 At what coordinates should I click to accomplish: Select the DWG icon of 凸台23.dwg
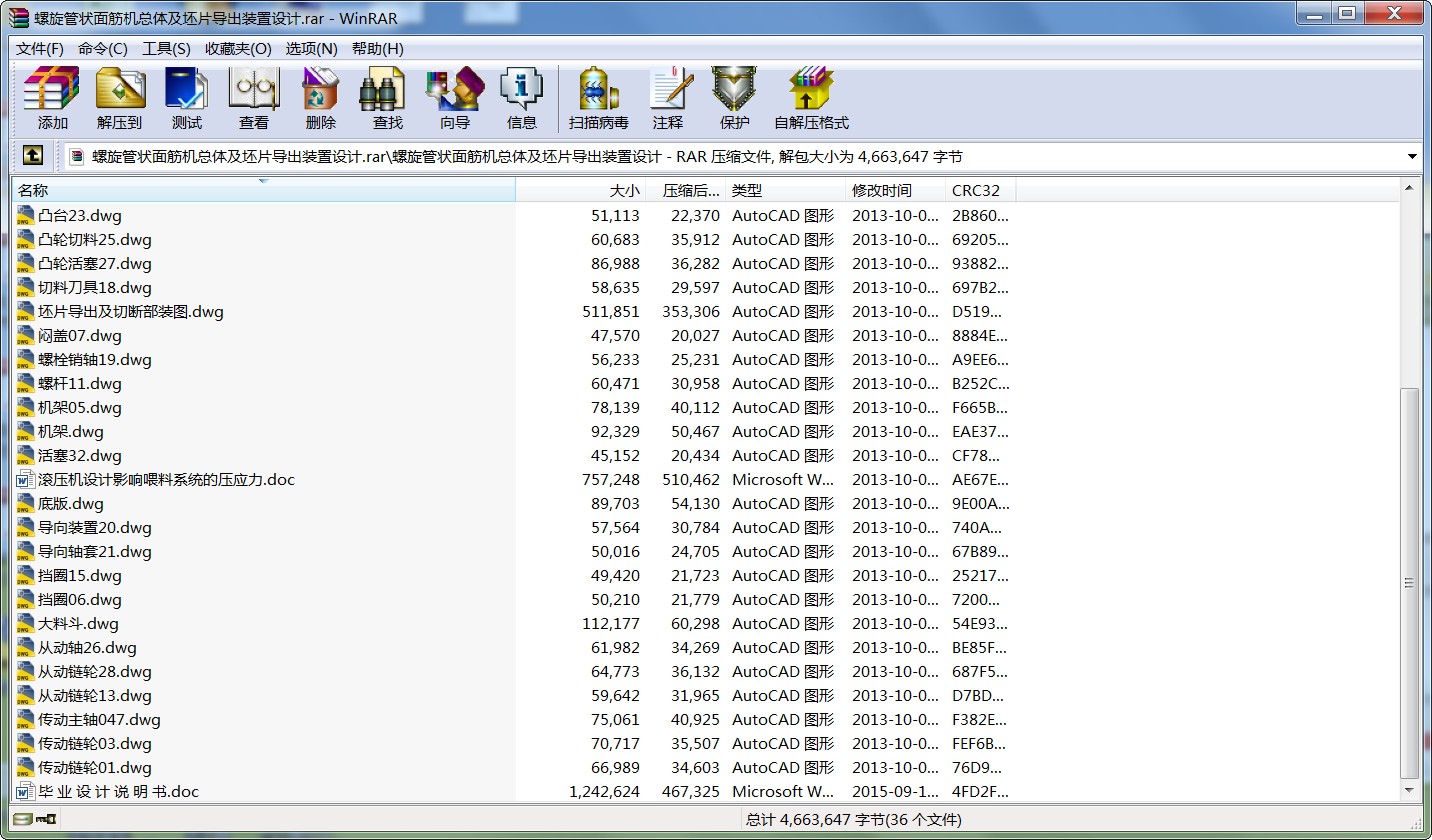tap(26, 215)
